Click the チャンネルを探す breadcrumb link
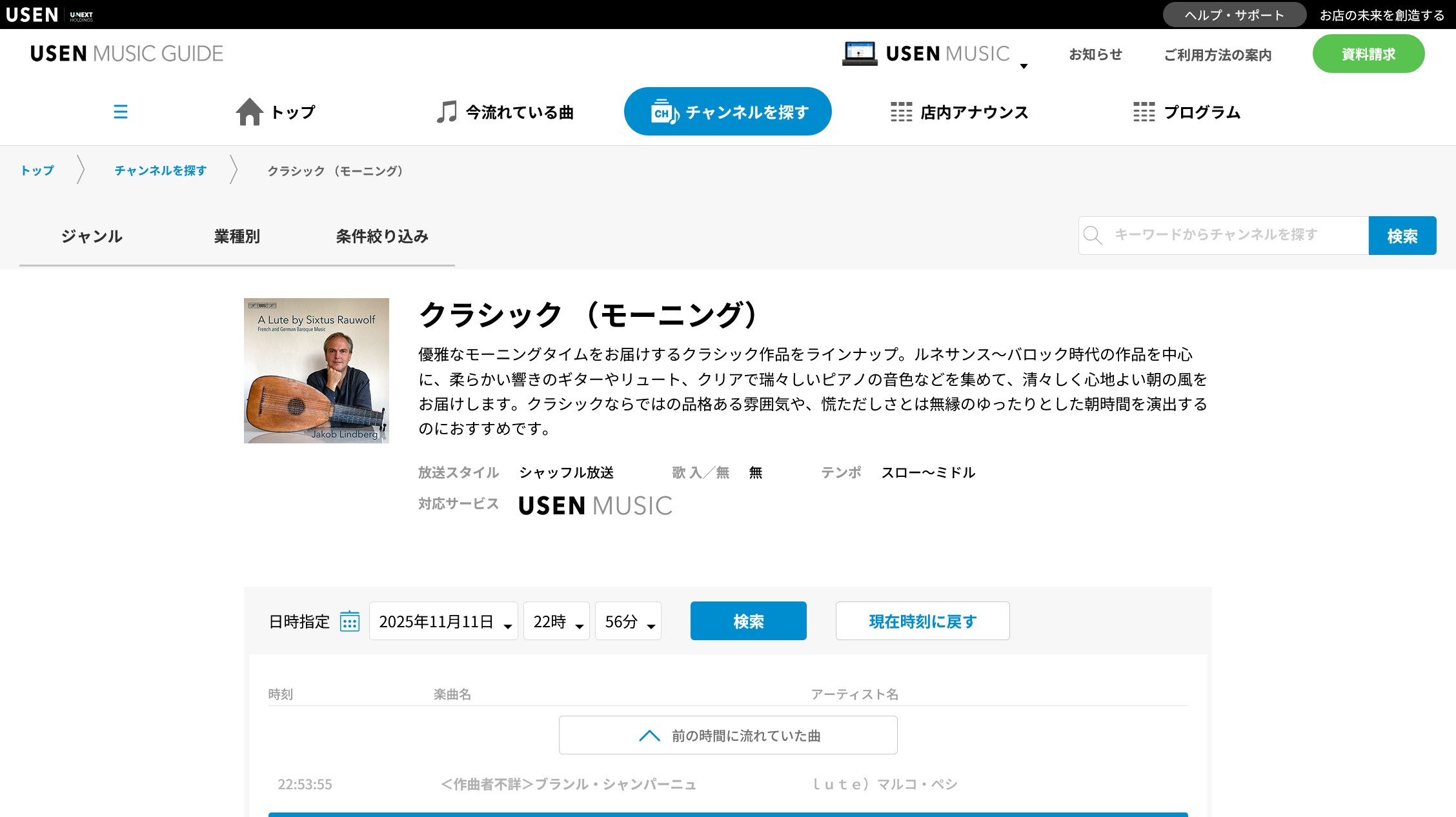Screen dimensions: 1456x817 pyautogui.click(x=161, y=170)
